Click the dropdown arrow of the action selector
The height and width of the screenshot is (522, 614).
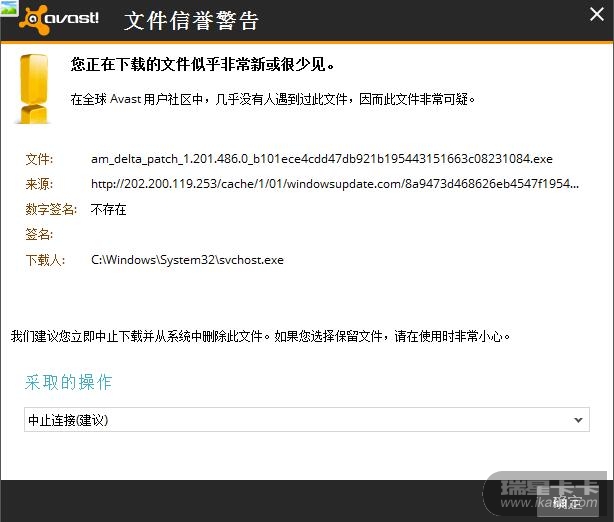tap(578, 420)
